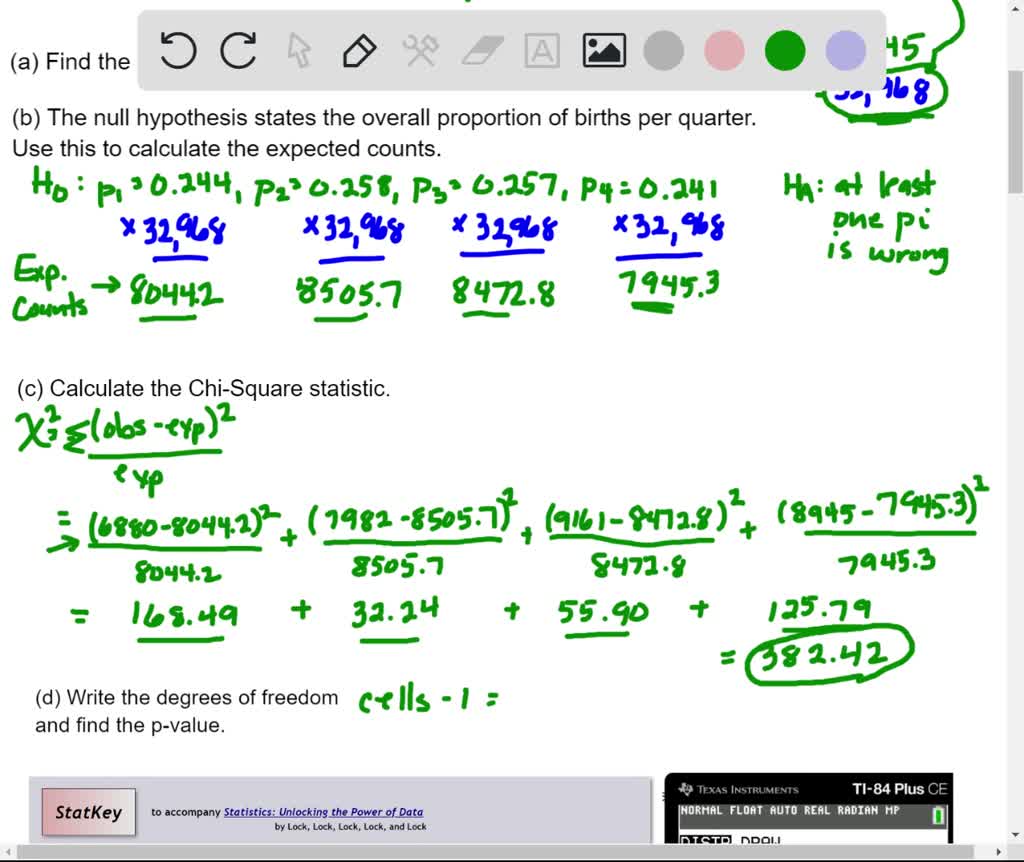The image size is (1024, 862).
Task: Click the horizontal scrollbar at the bottom
Action: 496,852
